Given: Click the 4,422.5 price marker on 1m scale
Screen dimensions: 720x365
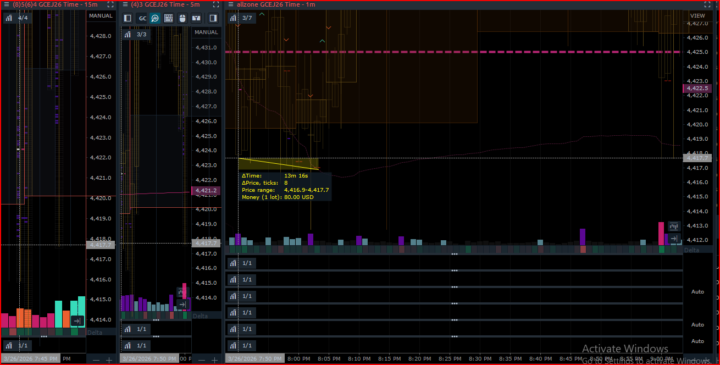Looking at the screenshot, I should tap(697, 88).
